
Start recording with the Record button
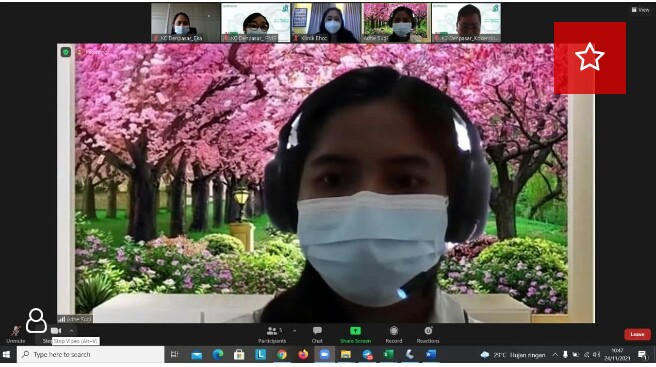point(394,335)
